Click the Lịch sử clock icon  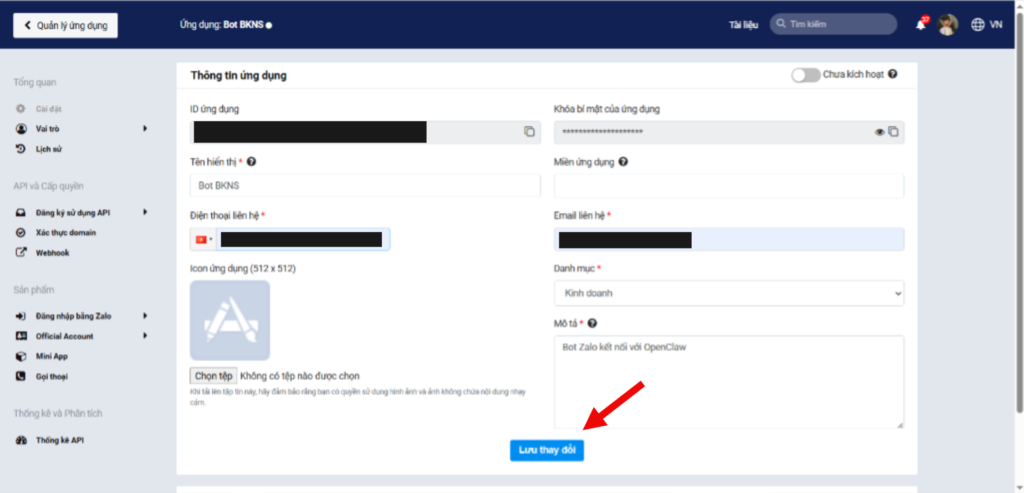[x=21, y=149]
